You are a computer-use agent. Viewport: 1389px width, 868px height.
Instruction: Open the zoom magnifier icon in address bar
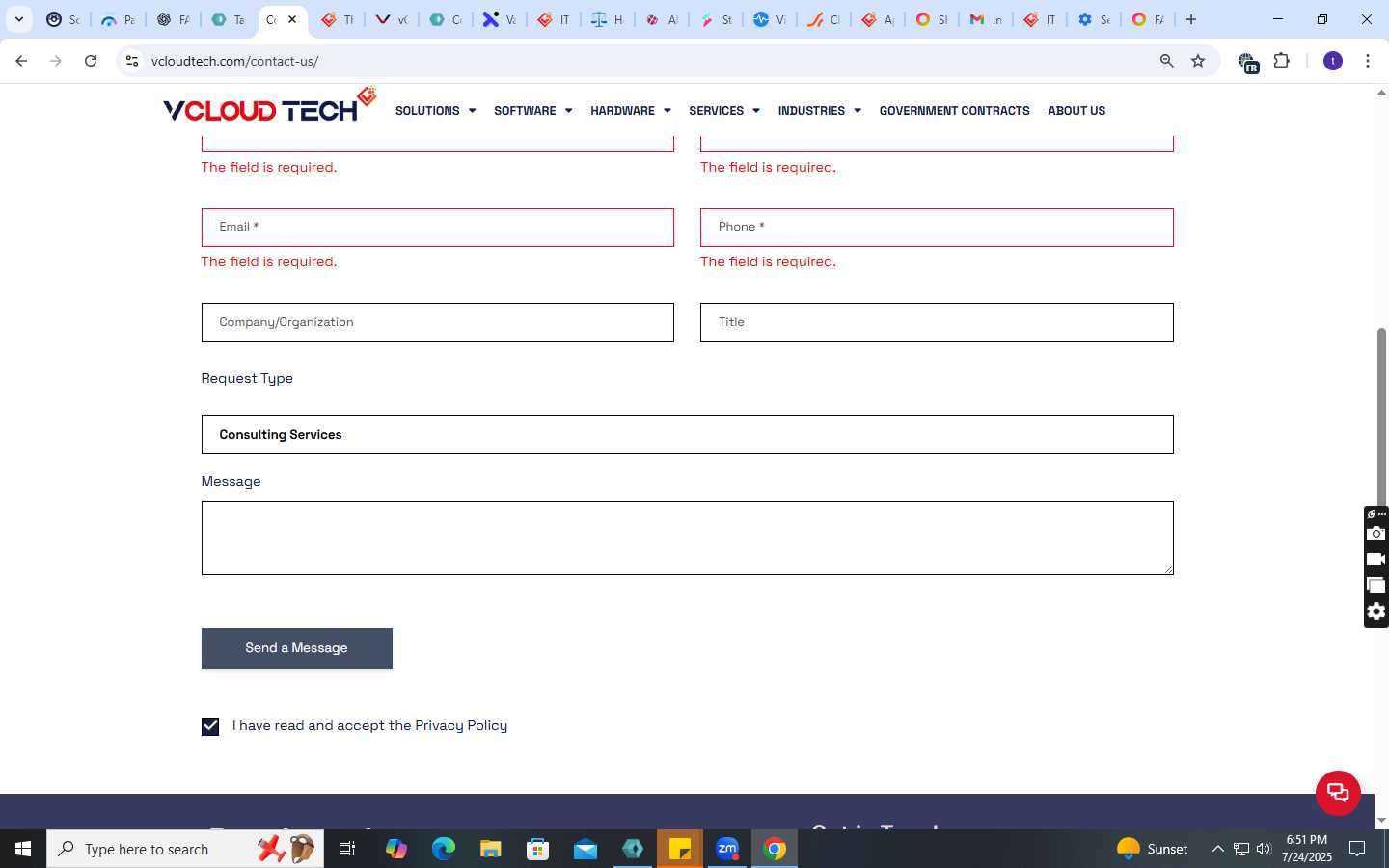pyautogui.click(x=1166, y=61)
